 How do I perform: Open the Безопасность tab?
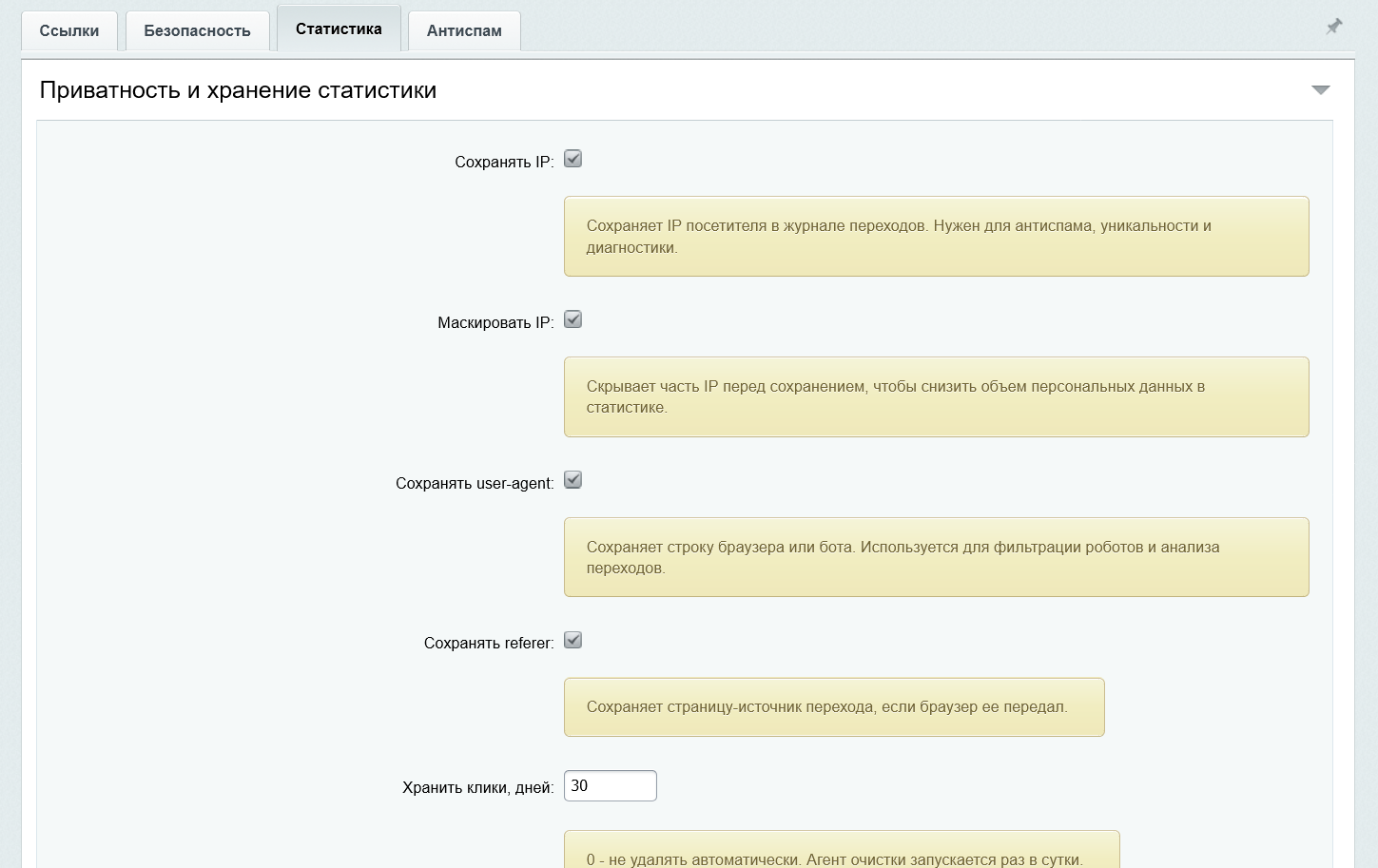[197, 30]
